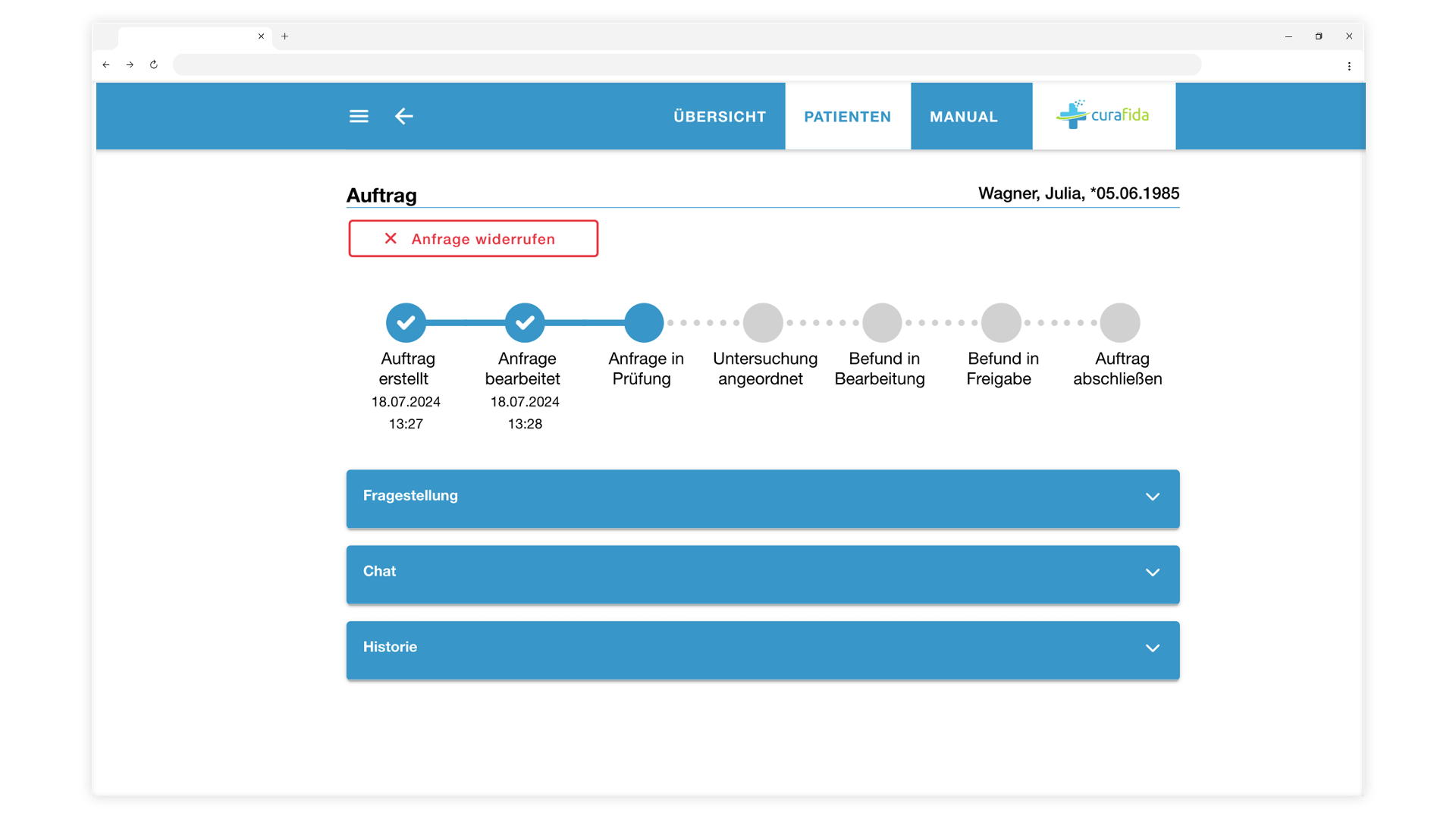Click the Historie chevron arrow
This screenshot has width=1456, height=819.
[x=1153, y=648]
